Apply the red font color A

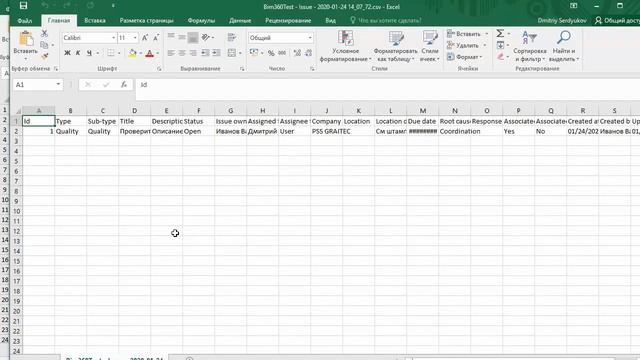click(149, 53)
